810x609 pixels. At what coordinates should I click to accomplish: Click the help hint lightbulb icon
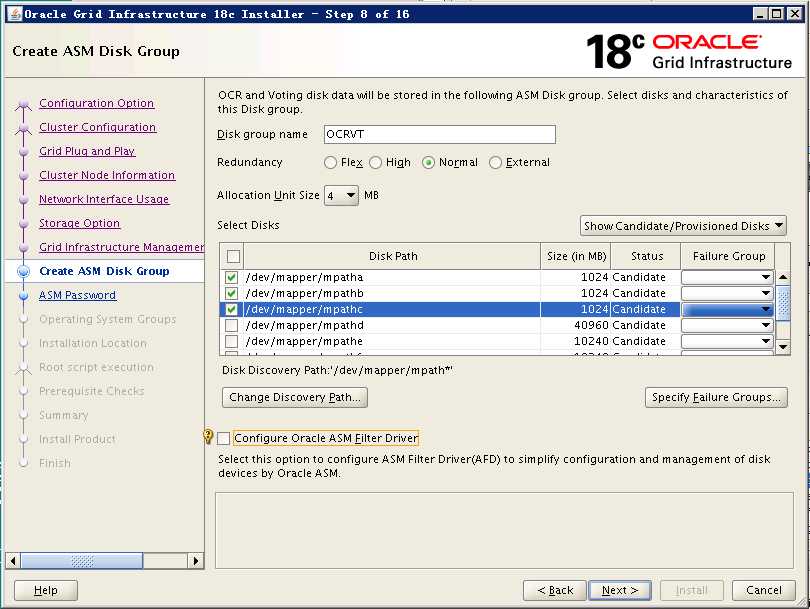coord(208,437)
